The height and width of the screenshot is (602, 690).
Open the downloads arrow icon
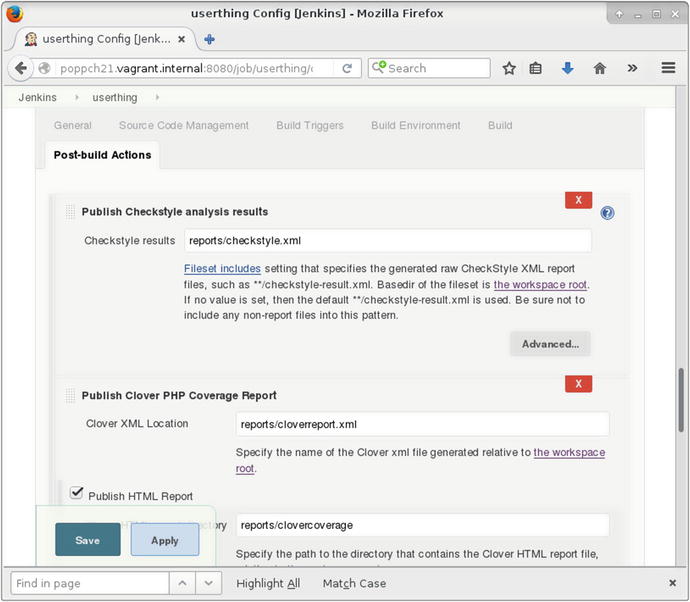tap(568, 68)
